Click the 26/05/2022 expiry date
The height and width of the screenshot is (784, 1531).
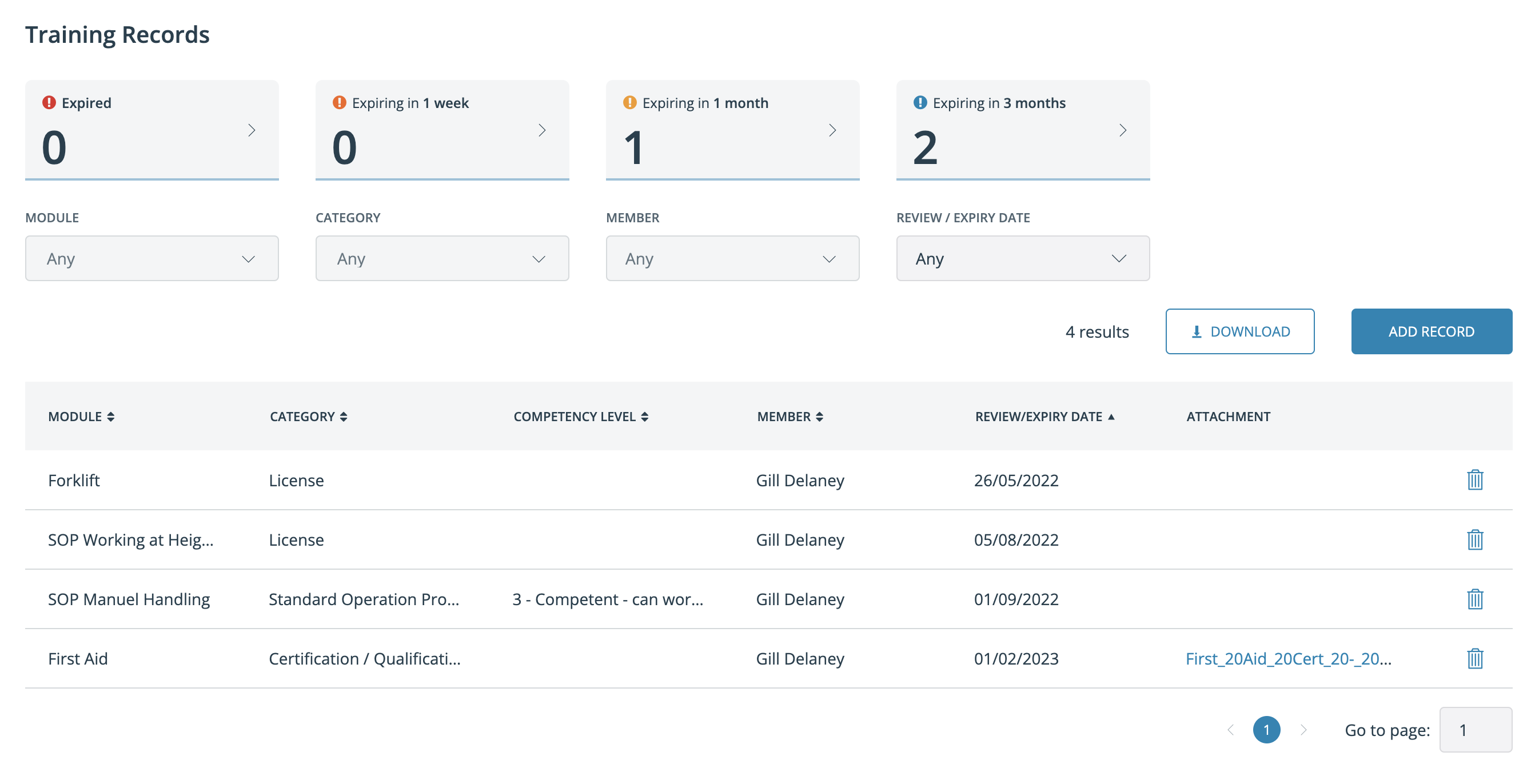click(1016, 480)
